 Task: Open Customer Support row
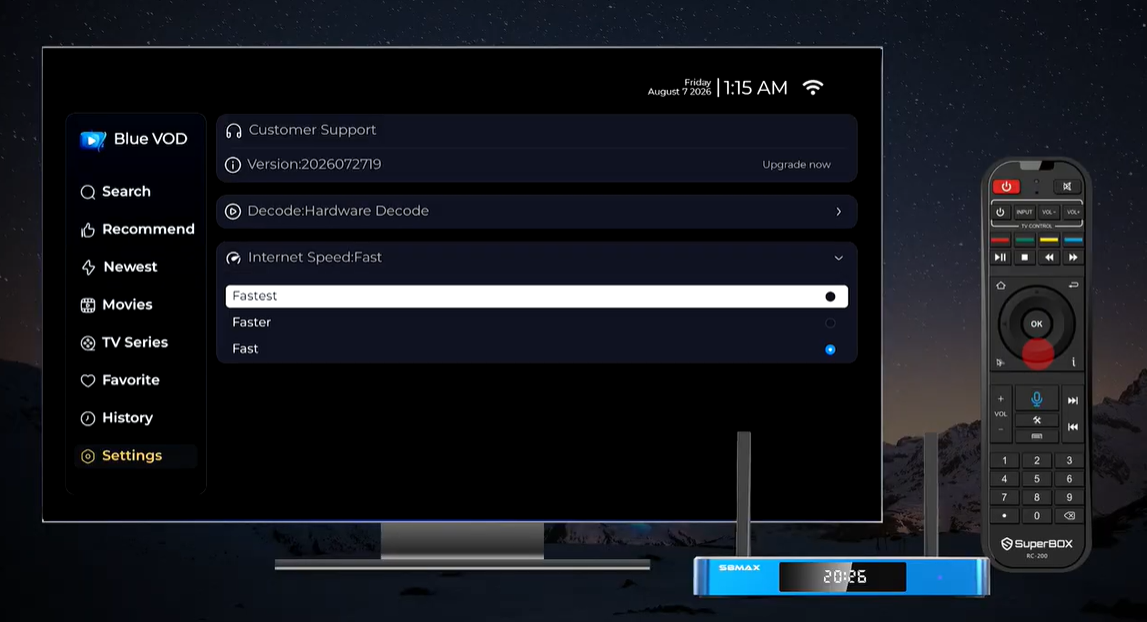click(x=536, y=131)
